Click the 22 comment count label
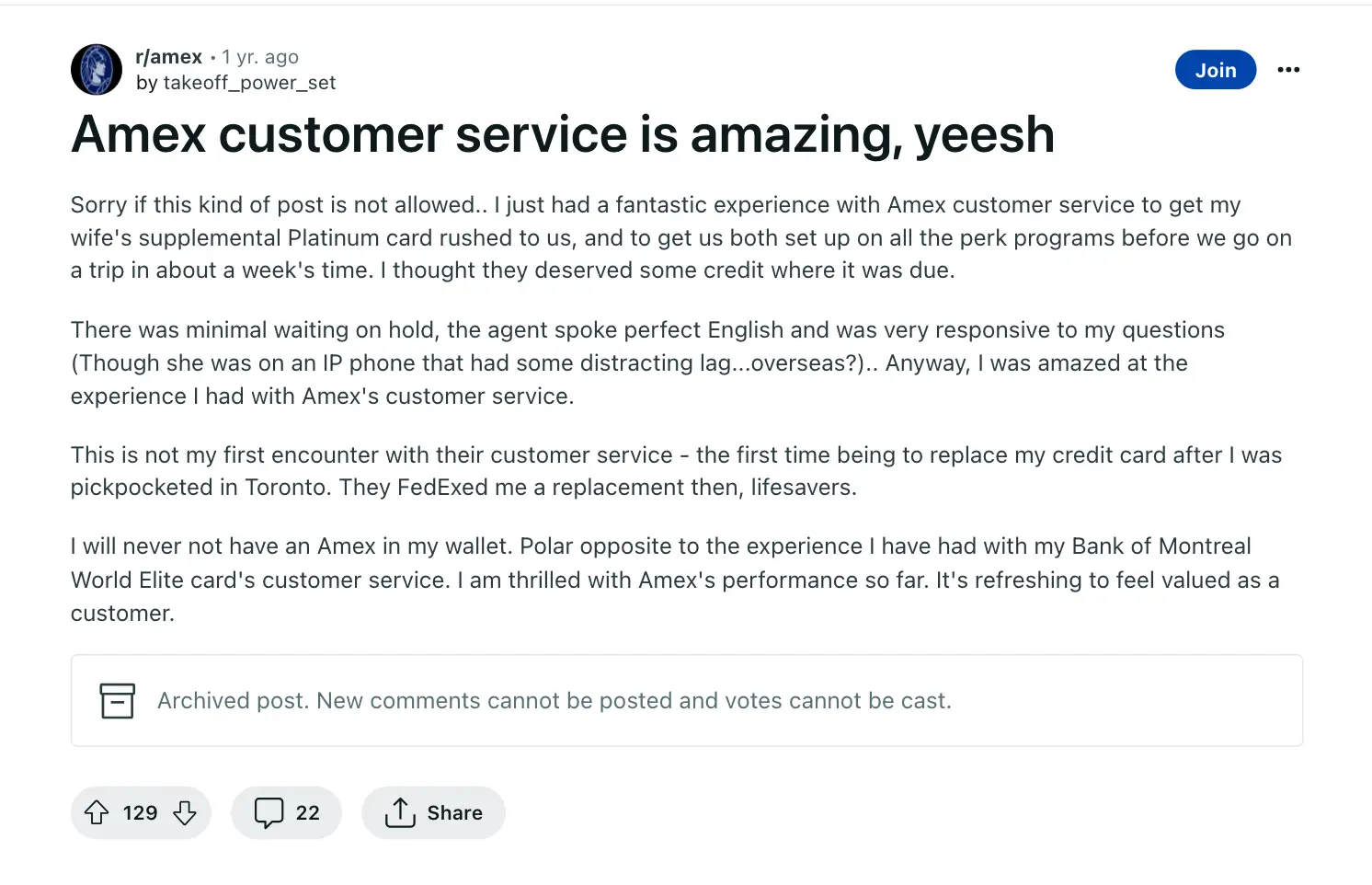 [x=306, y=812]
